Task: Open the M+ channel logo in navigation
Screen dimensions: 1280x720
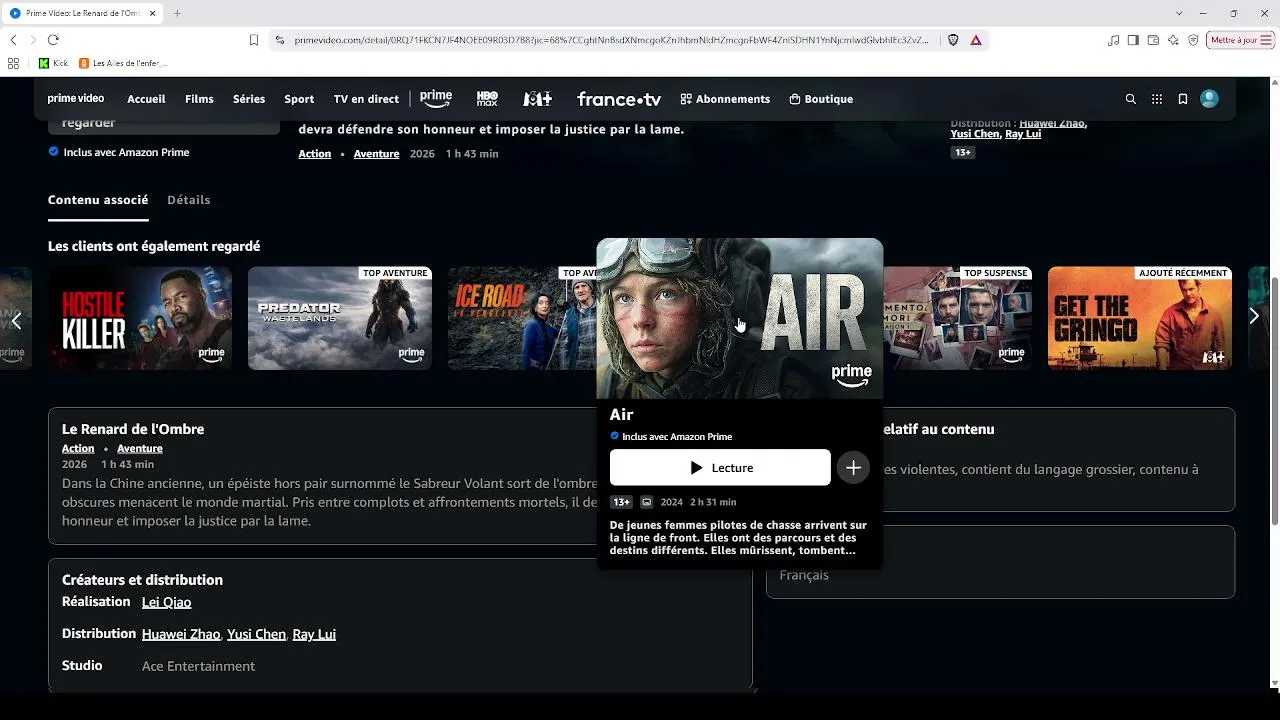Action: [x=537, y=99]
